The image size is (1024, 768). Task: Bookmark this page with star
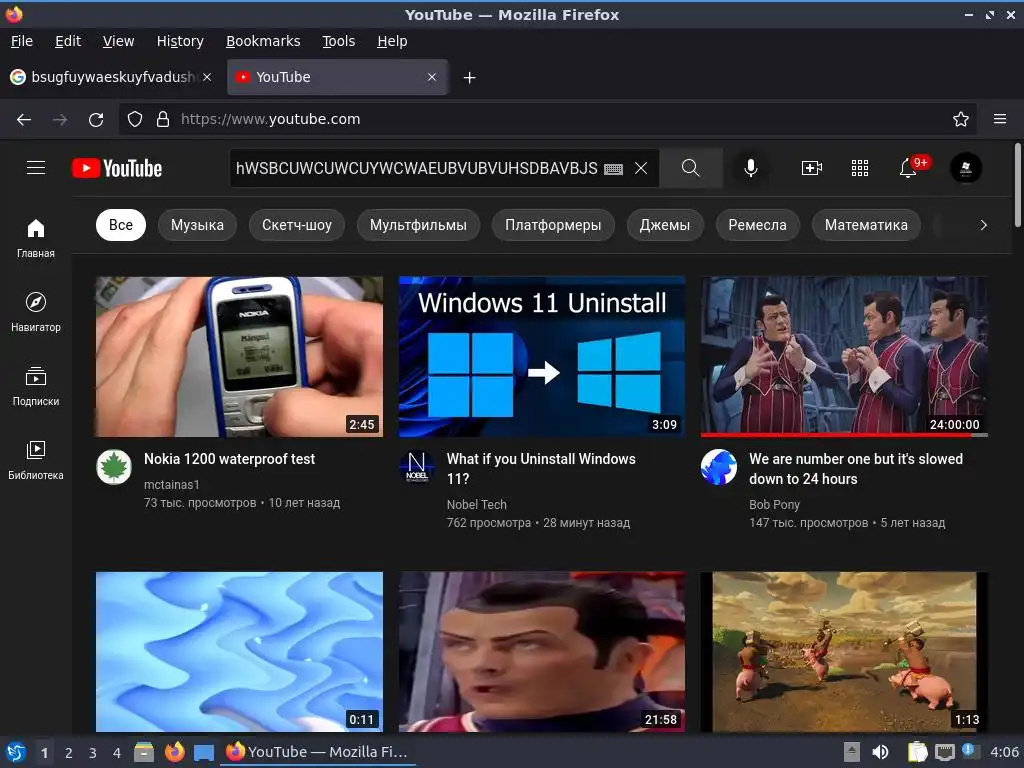[x=961, y=120]
